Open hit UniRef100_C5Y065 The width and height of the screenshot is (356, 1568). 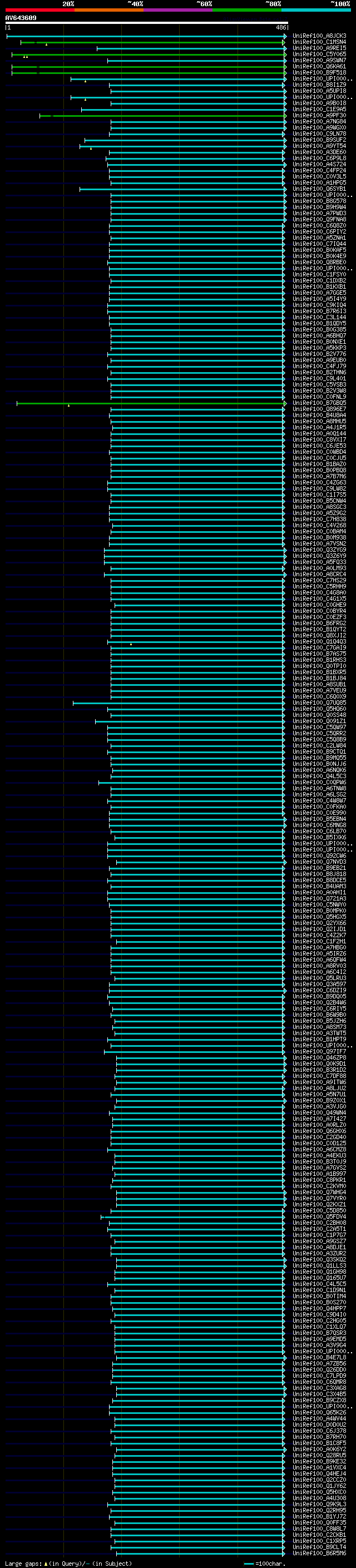point(319,54)
